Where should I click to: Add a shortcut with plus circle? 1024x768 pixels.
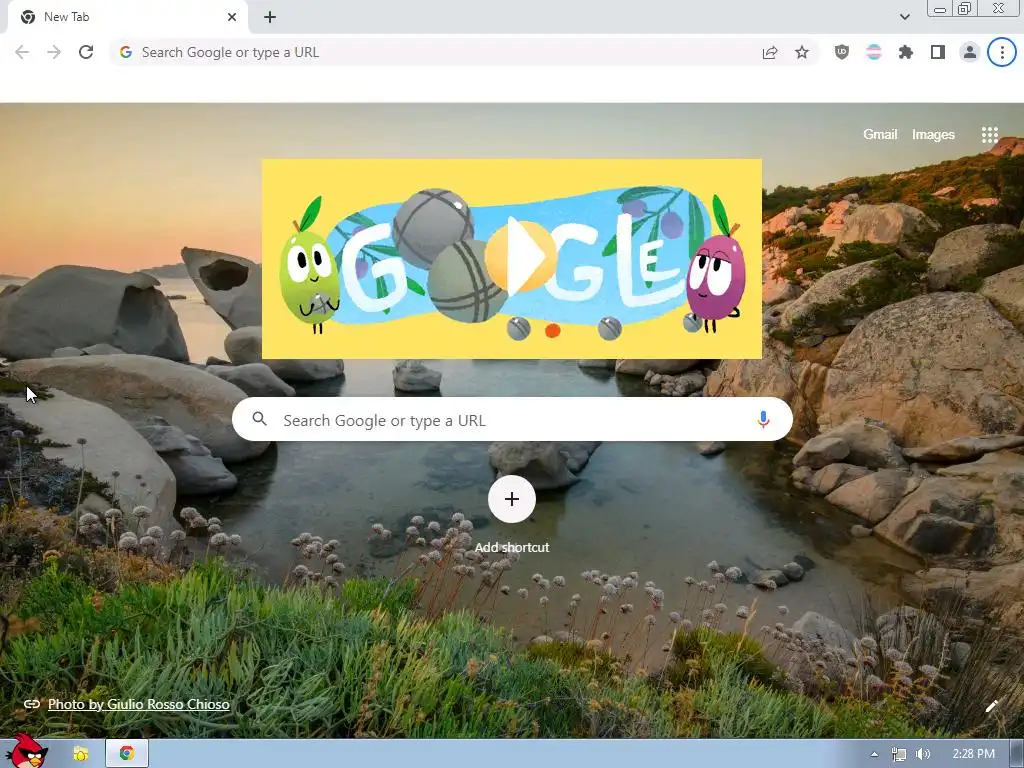(512, 499)
